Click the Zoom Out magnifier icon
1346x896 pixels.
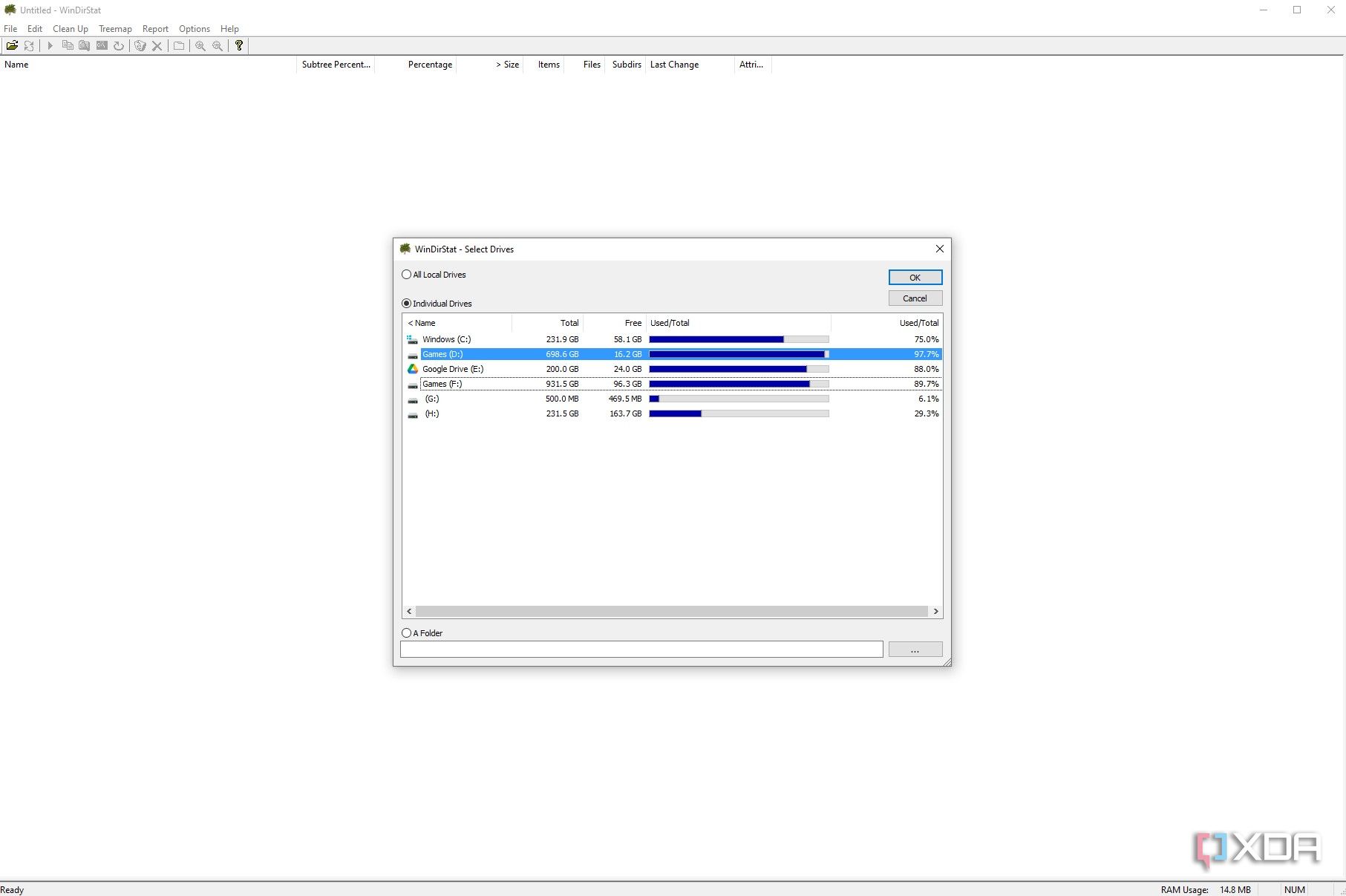[218, 46]
